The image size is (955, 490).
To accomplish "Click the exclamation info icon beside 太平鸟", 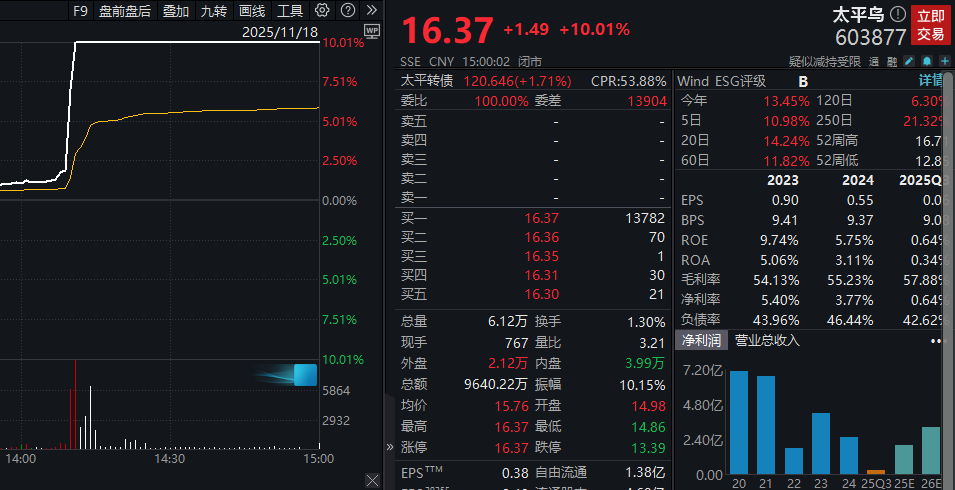I will point(898,14).
